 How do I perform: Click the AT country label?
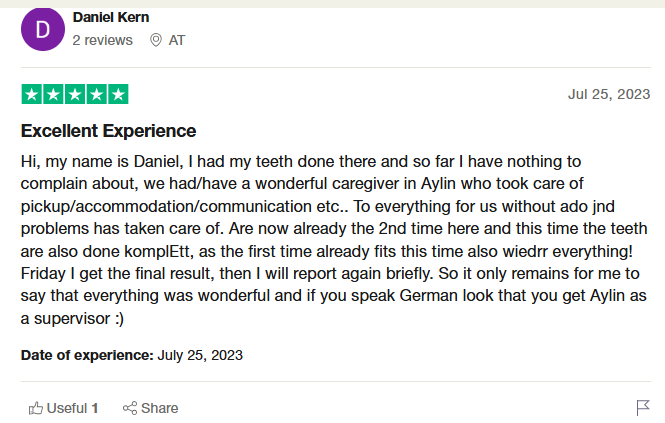177,40
